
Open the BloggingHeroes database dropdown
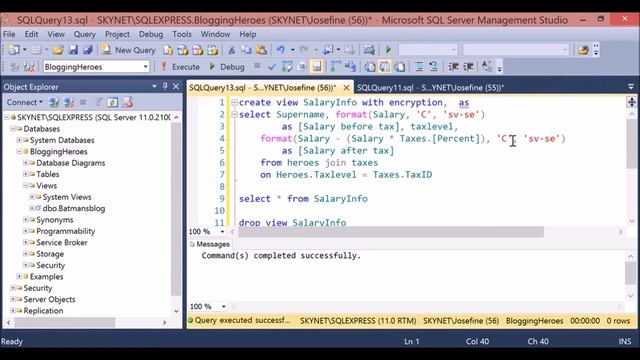click(x=146, y=67)
